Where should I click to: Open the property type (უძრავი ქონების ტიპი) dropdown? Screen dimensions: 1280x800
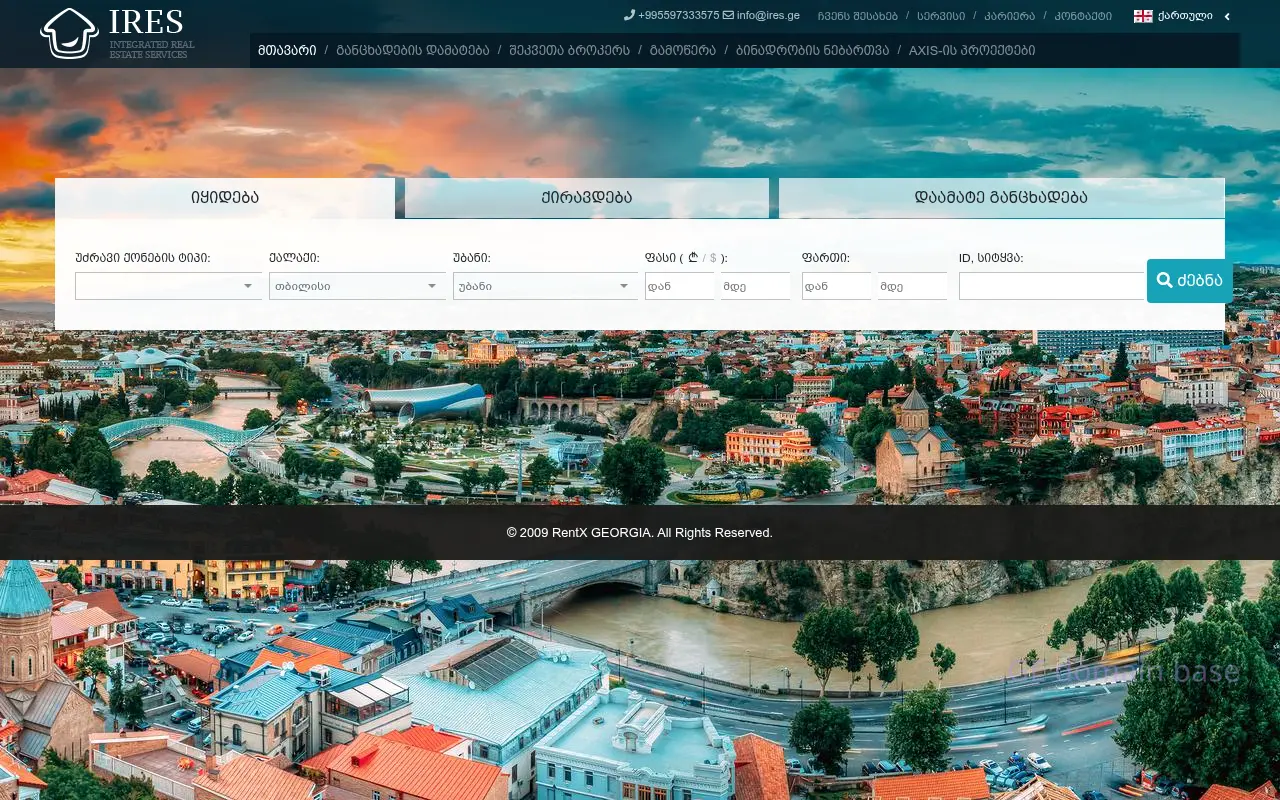click(167, 286)
